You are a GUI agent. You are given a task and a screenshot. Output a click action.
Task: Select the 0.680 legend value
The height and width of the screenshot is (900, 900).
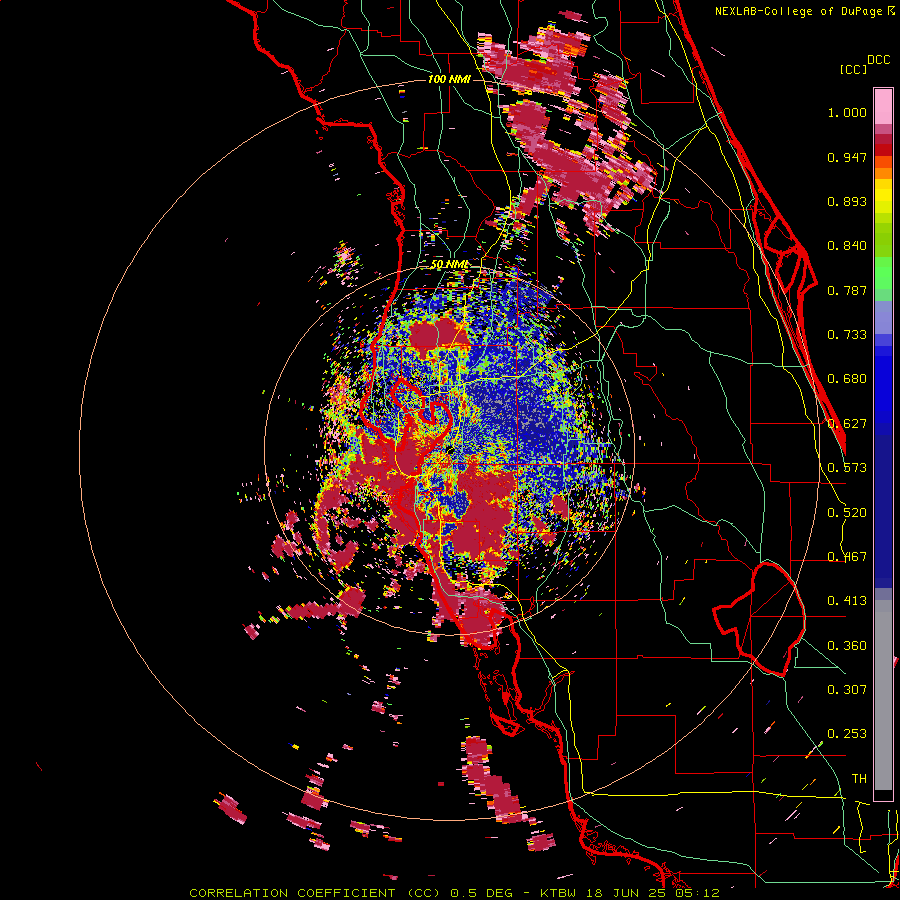847,379
